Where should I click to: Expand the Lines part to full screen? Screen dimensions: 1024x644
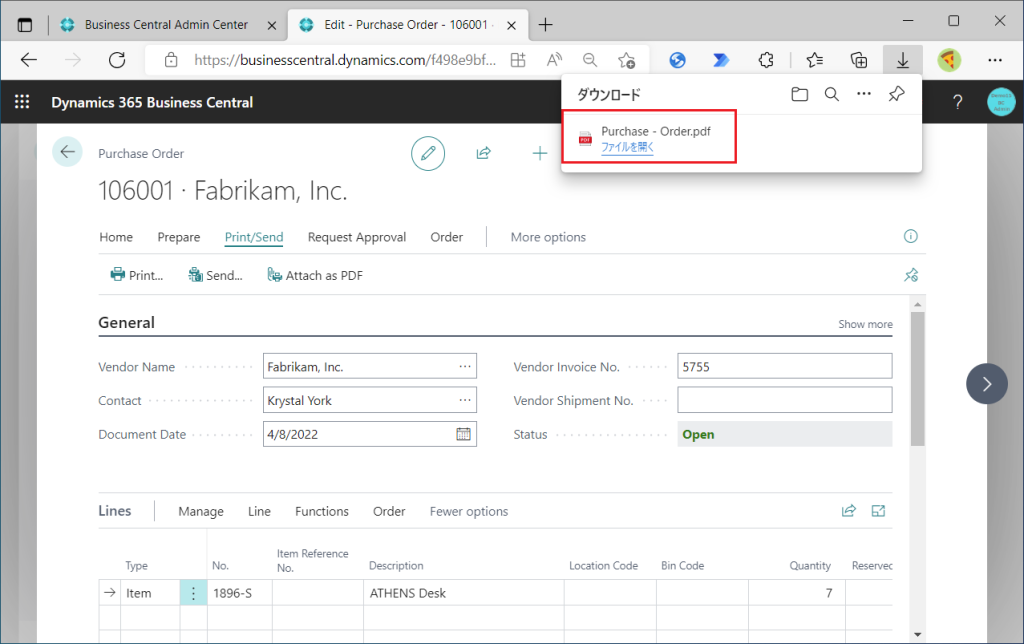(878, 511)
